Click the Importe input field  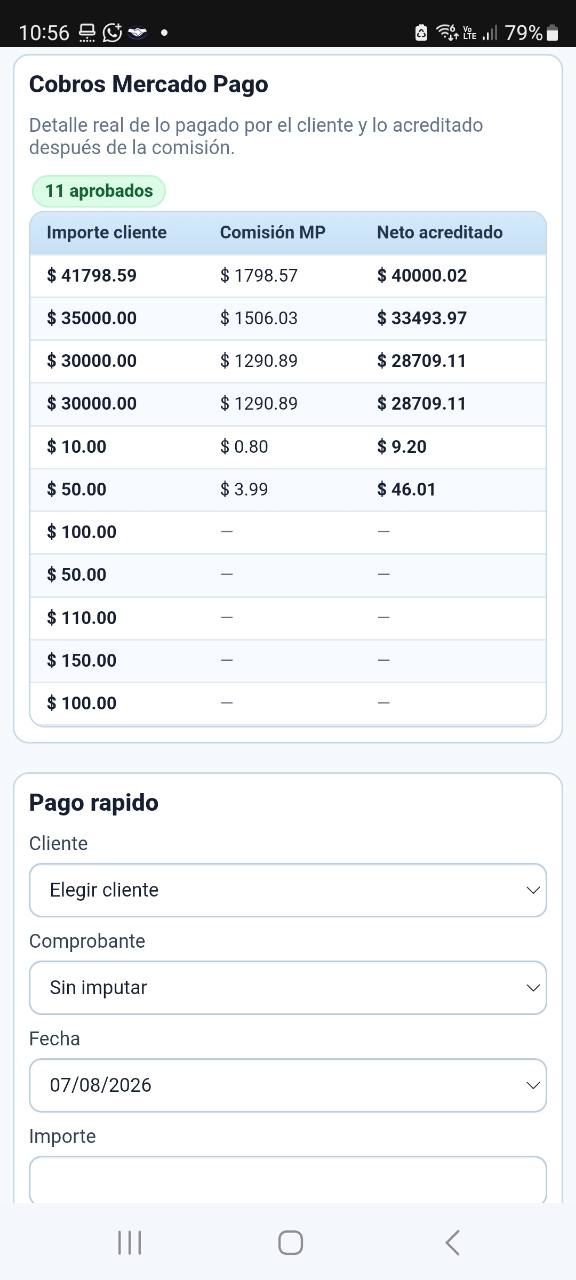[x=288, y=1180]
